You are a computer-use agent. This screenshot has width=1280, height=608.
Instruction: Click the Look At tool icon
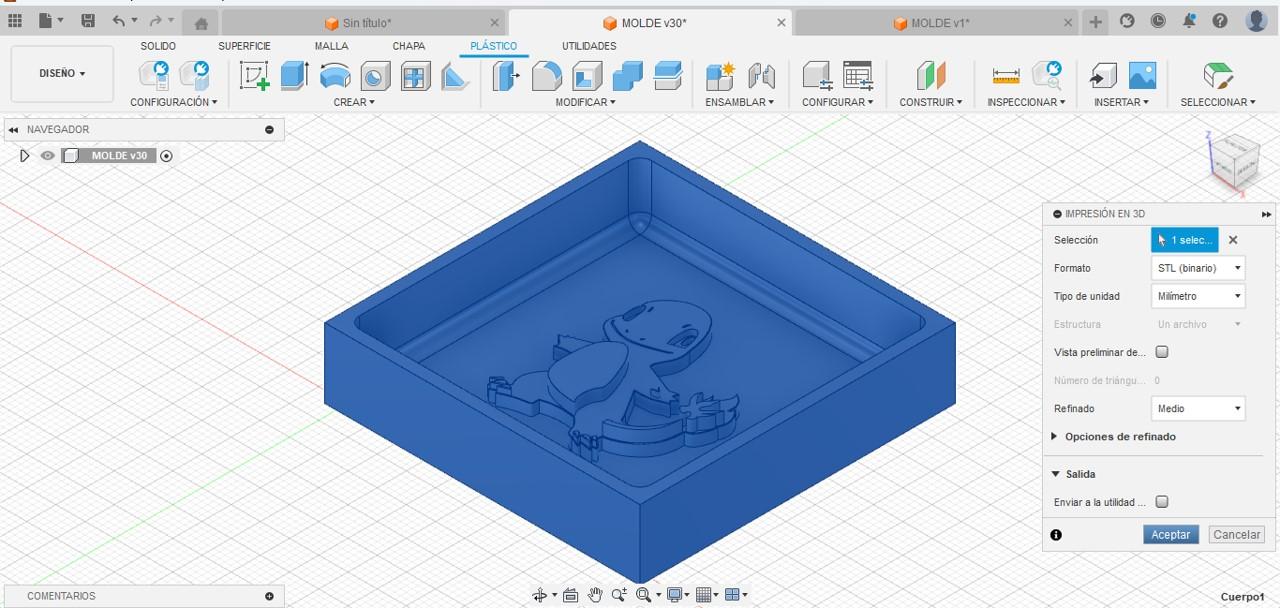tap(570, 595)
